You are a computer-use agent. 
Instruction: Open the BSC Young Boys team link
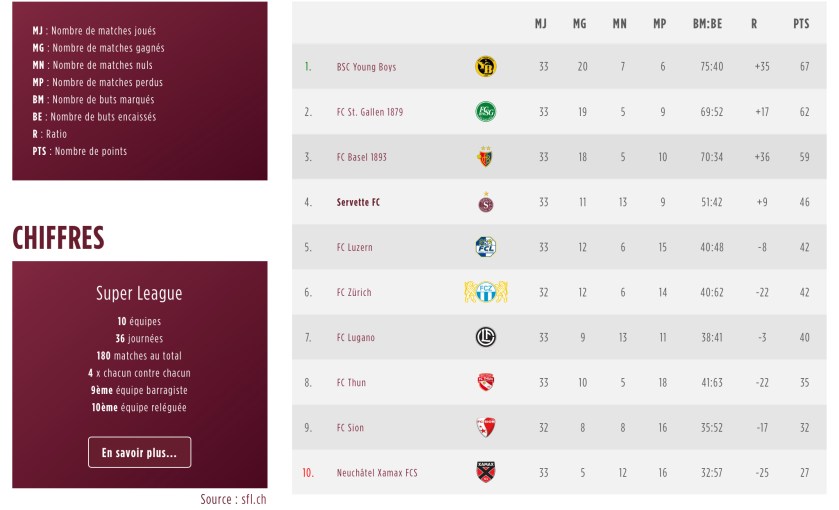pos(366,67)
